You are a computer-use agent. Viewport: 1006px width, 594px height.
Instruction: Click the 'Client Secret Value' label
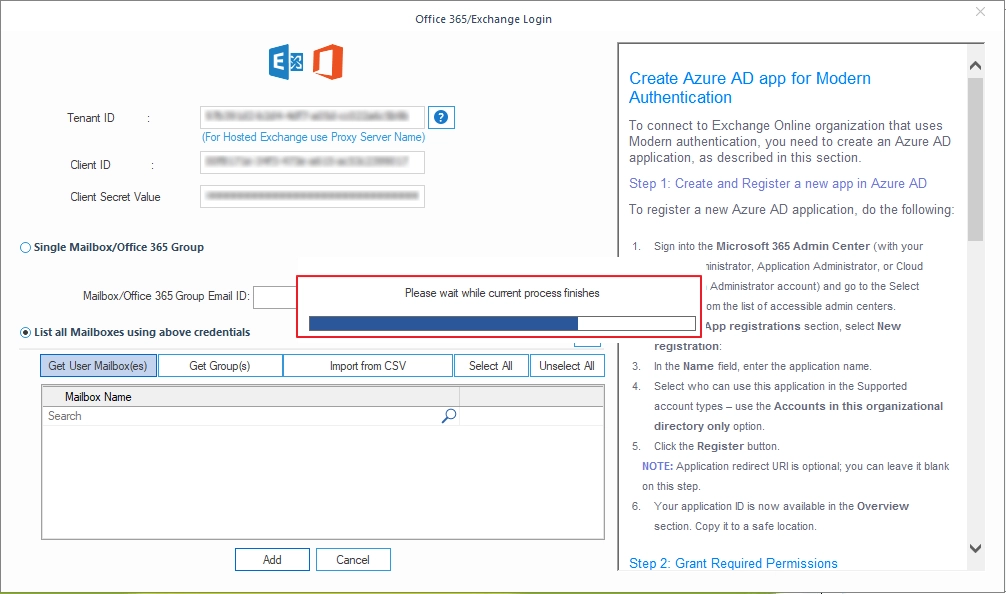pyautogui.click(x=115, y=197)
